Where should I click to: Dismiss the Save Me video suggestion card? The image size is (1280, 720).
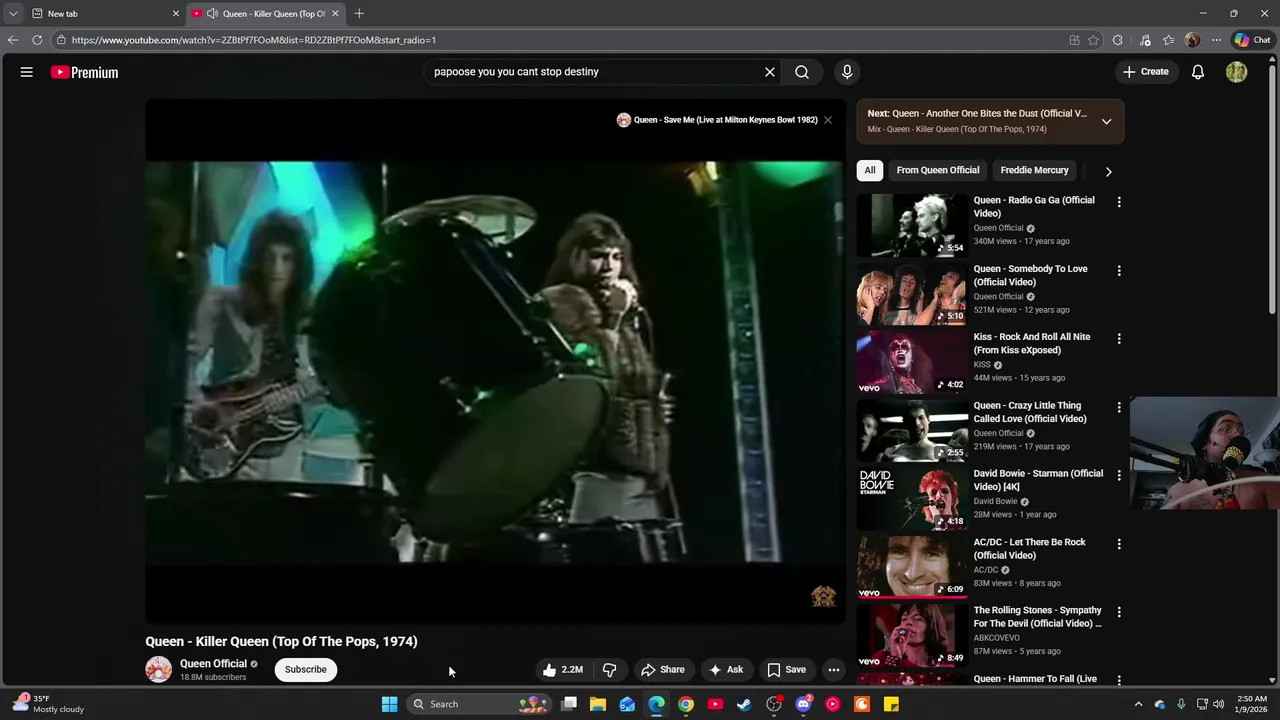pyautogui.click(x=828, y=120)
